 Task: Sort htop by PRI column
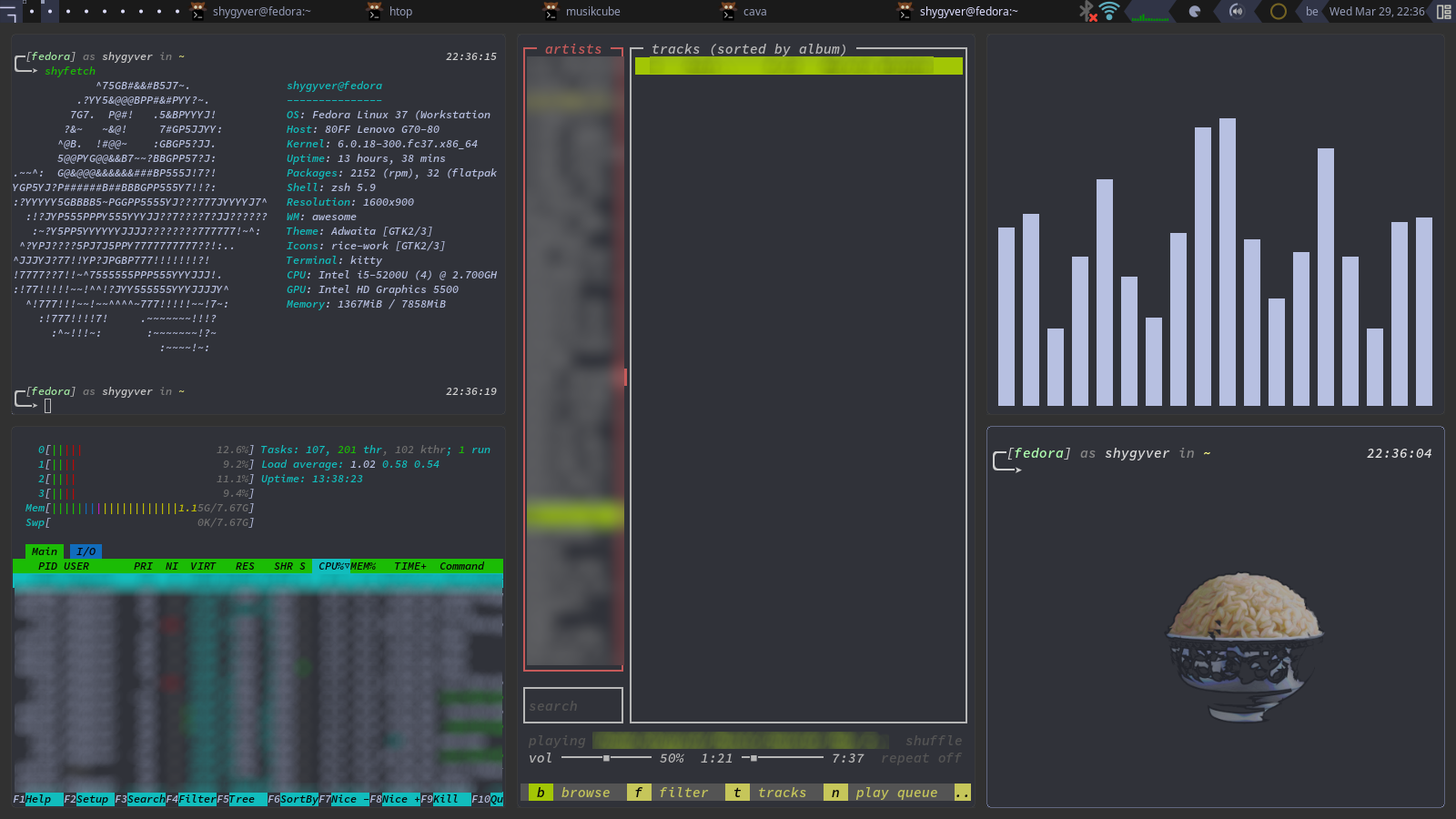143,566
